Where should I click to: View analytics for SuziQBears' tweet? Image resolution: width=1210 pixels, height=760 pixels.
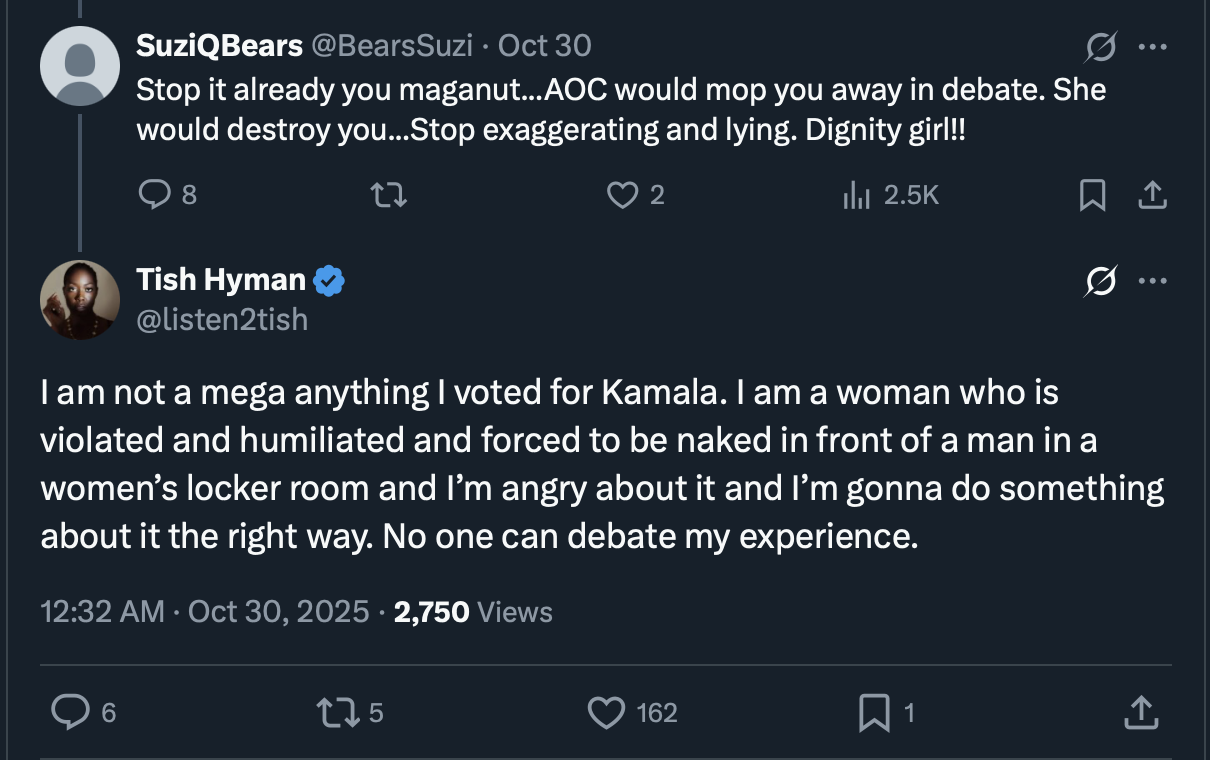pos(857,195)
